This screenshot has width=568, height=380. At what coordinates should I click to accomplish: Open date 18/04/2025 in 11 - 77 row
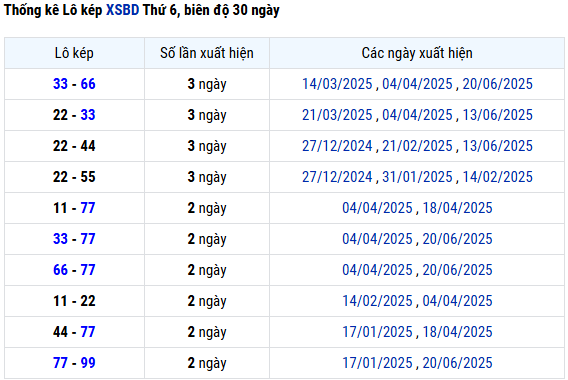[x=458, y=208]
